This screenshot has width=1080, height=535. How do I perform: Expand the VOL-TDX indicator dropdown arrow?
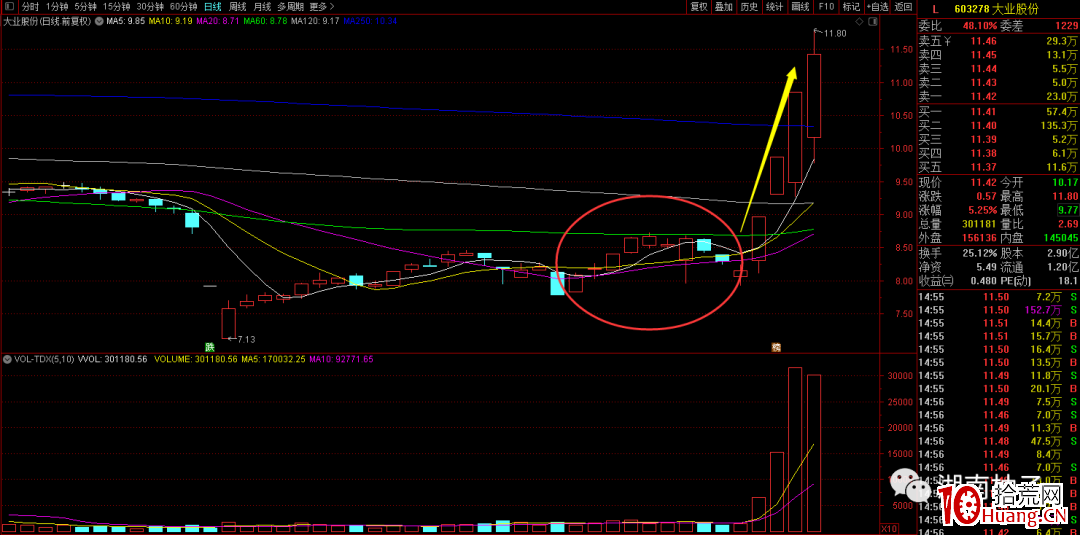click(x=8, y=359)
